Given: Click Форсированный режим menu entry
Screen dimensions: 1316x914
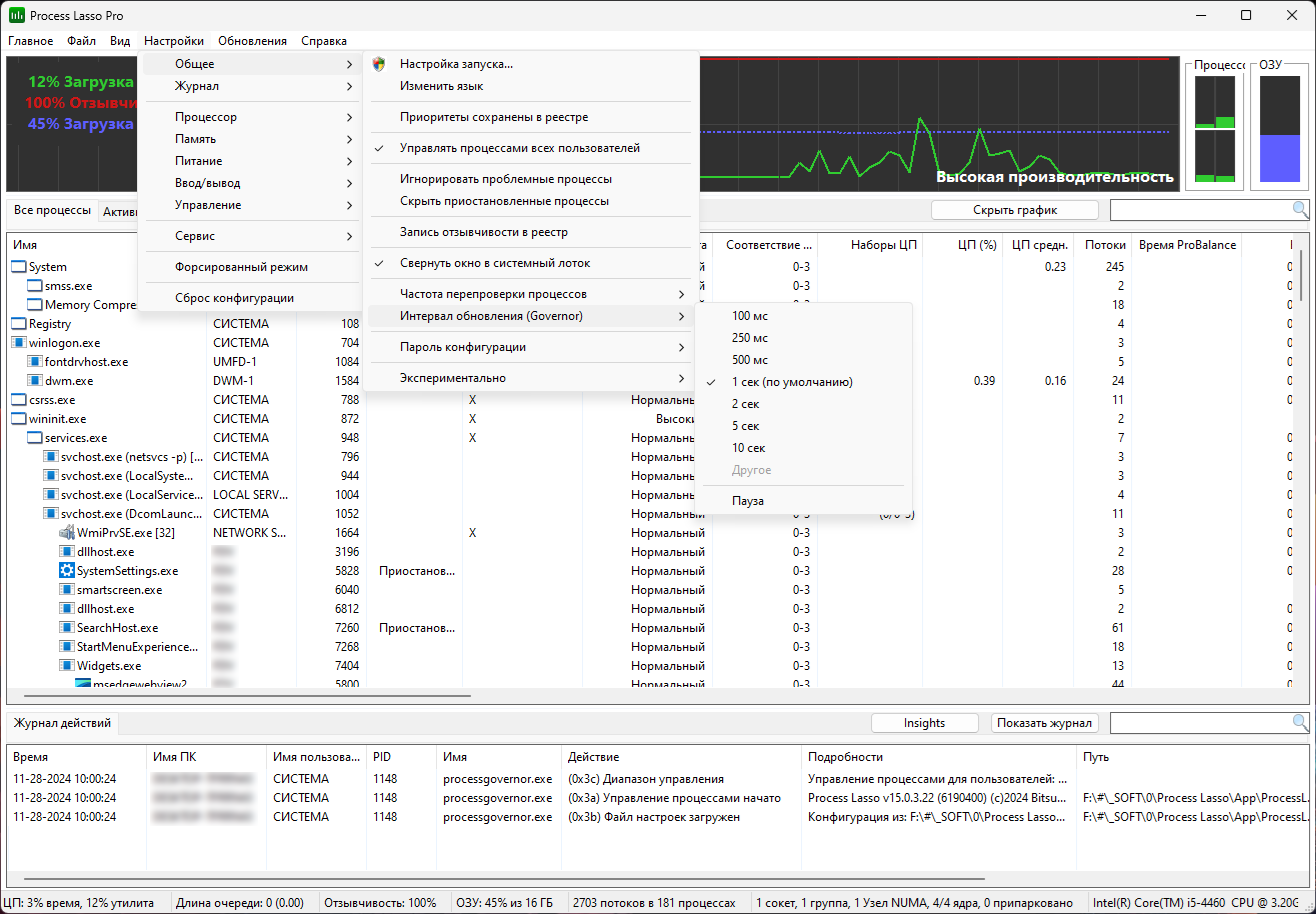Looking at the screenshot, I should click(250, 267).
